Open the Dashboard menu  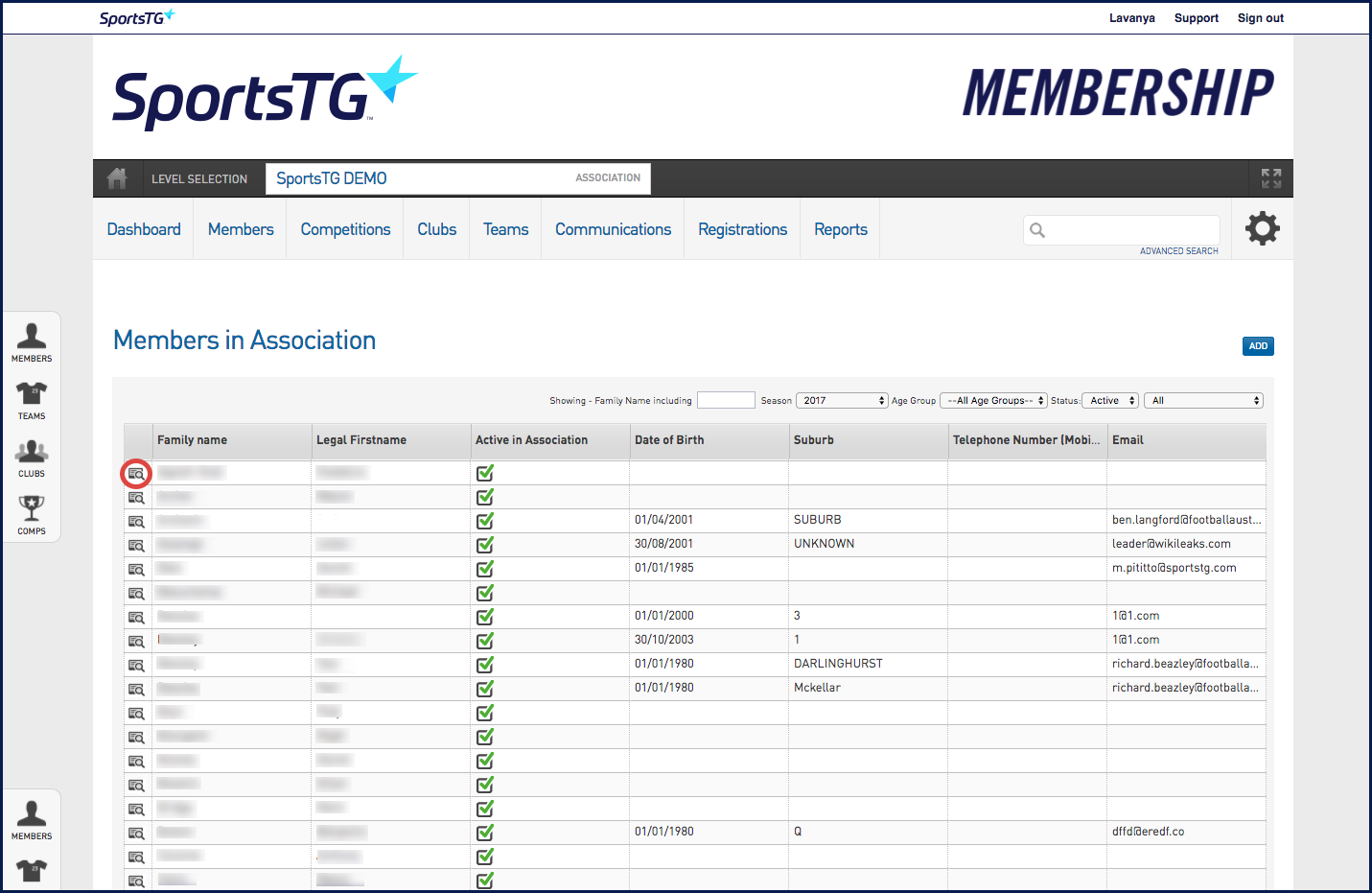click(x=144, y=229)
